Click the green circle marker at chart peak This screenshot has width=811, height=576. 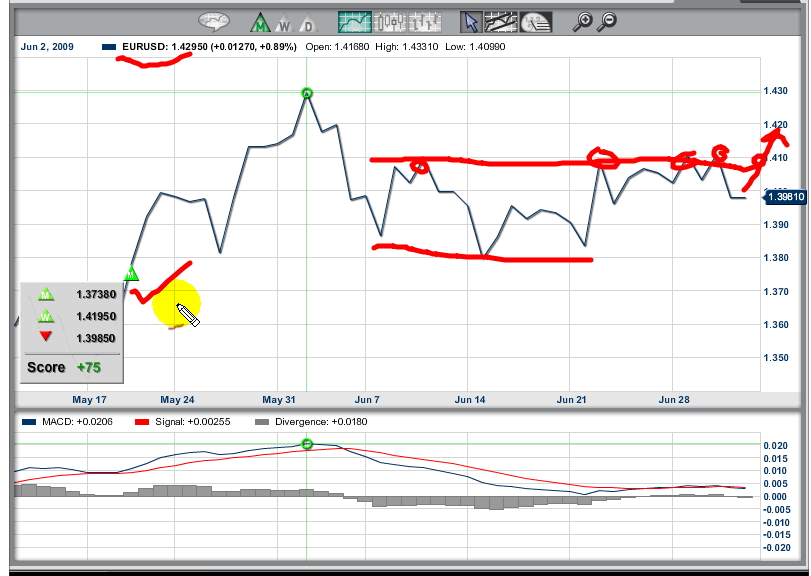(307, 93)
